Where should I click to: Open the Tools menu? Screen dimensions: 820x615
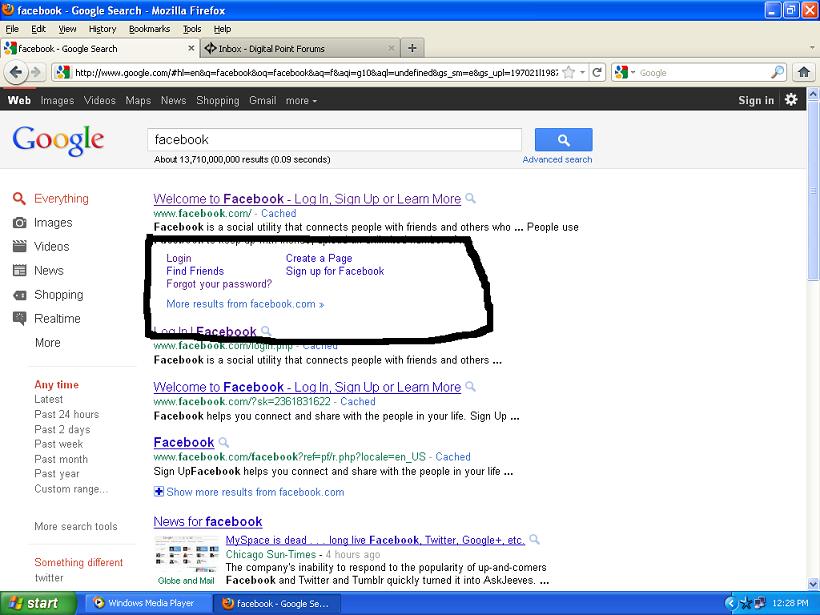[x=192, y=29]
